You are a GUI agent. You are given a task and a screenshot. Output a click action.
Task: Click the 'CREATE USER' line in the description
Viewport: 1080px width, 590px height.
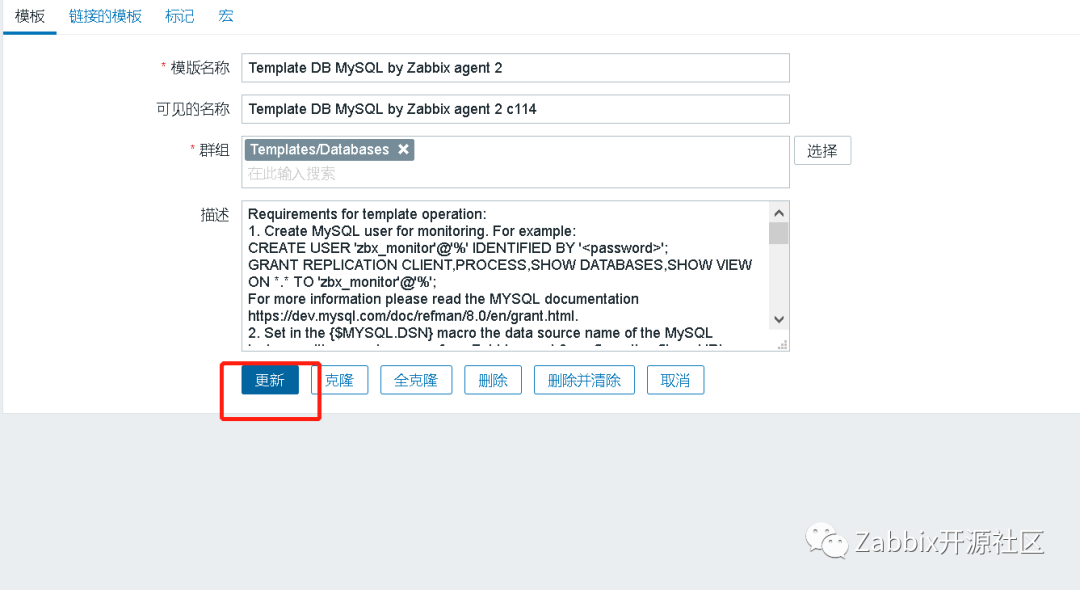tap(458, 248)
